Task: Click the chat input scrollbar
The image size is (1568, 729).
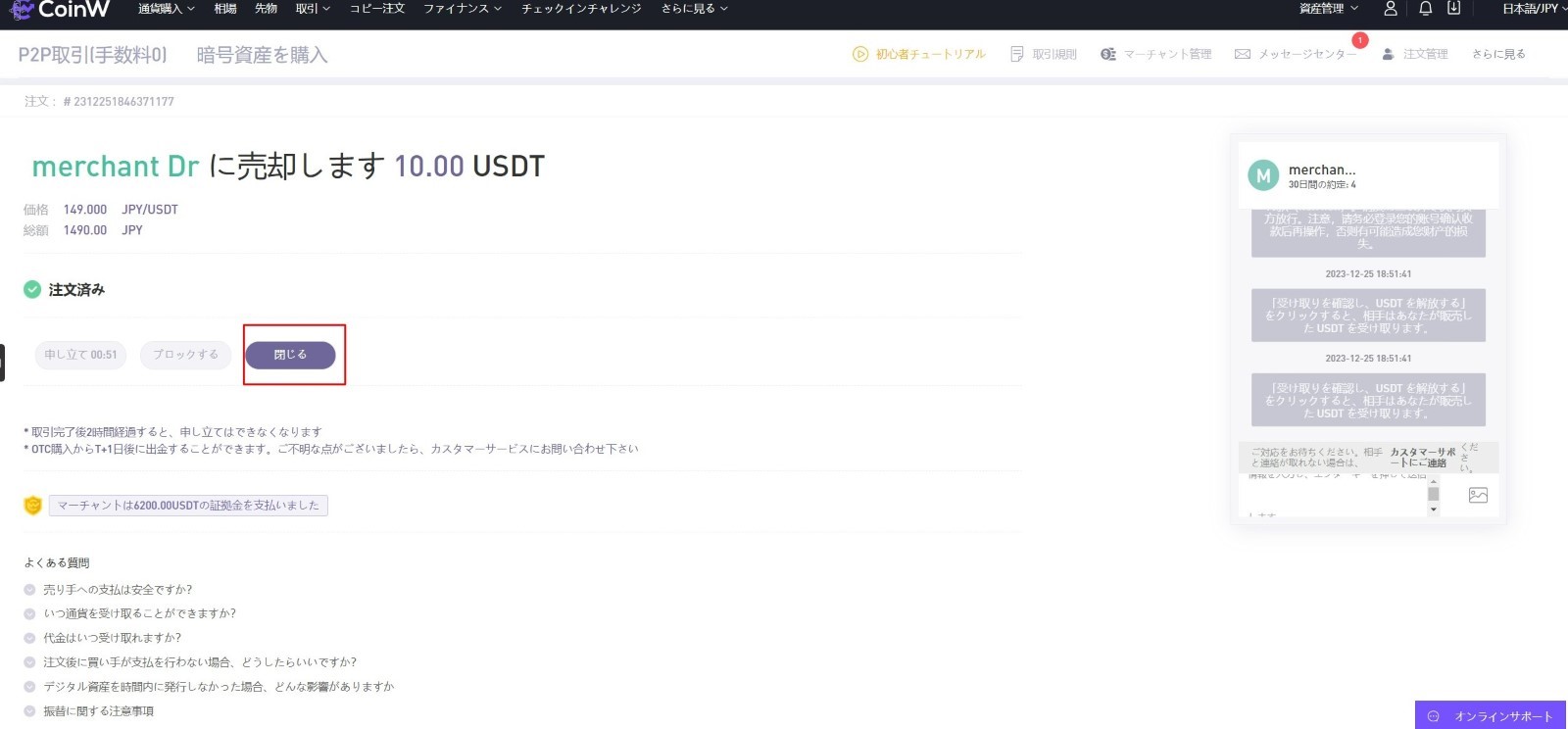Action: (1433, 495)
